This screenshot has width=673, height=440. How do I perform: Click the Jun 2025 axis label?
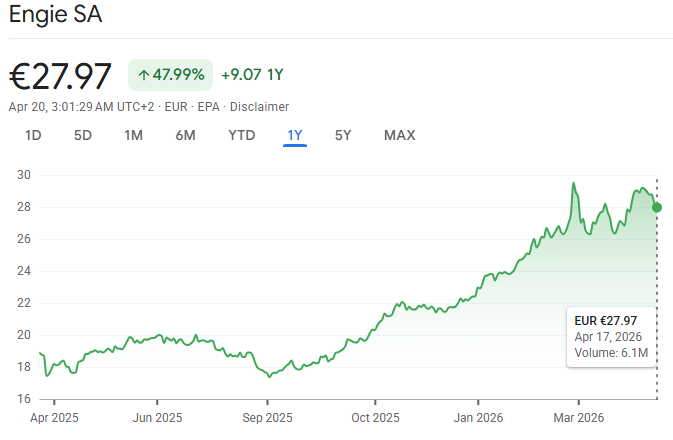pyautogui.click(x=157, y=418)
